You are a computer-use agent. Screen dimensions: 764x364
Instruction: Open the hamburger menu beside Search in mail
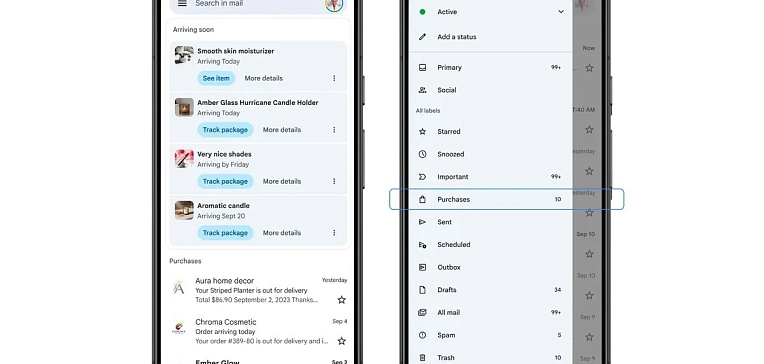(182, 3)
